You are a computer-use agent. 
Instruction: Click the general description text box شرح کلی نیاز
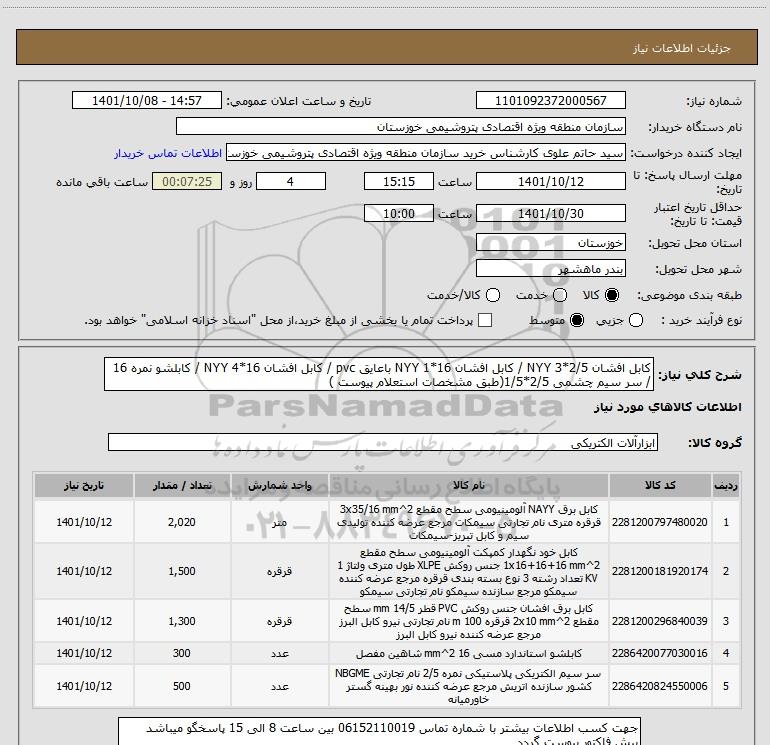click(379, 375)
